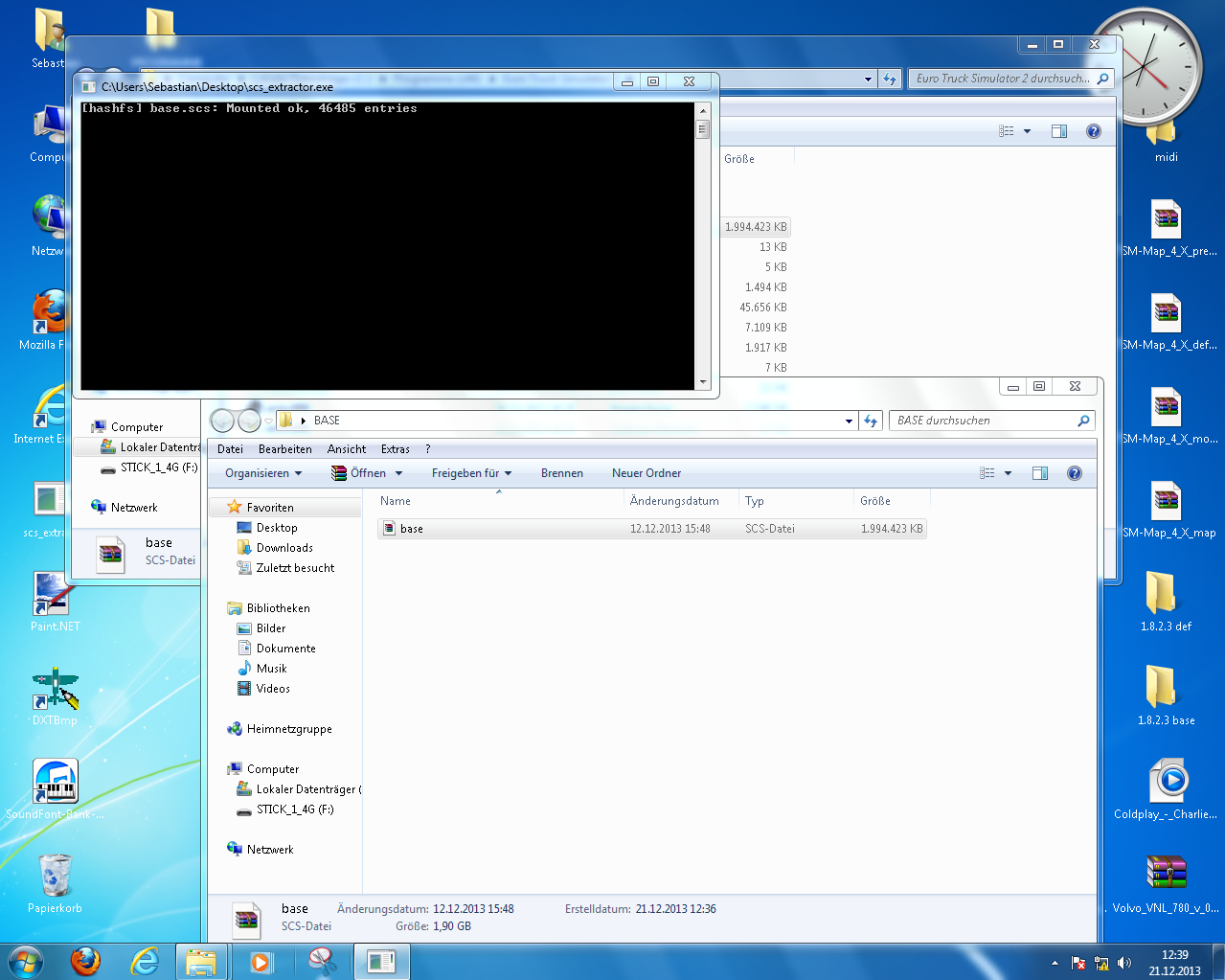
Task: Click the console window vertical scrollbar
Action: click(x=703, y=244)
